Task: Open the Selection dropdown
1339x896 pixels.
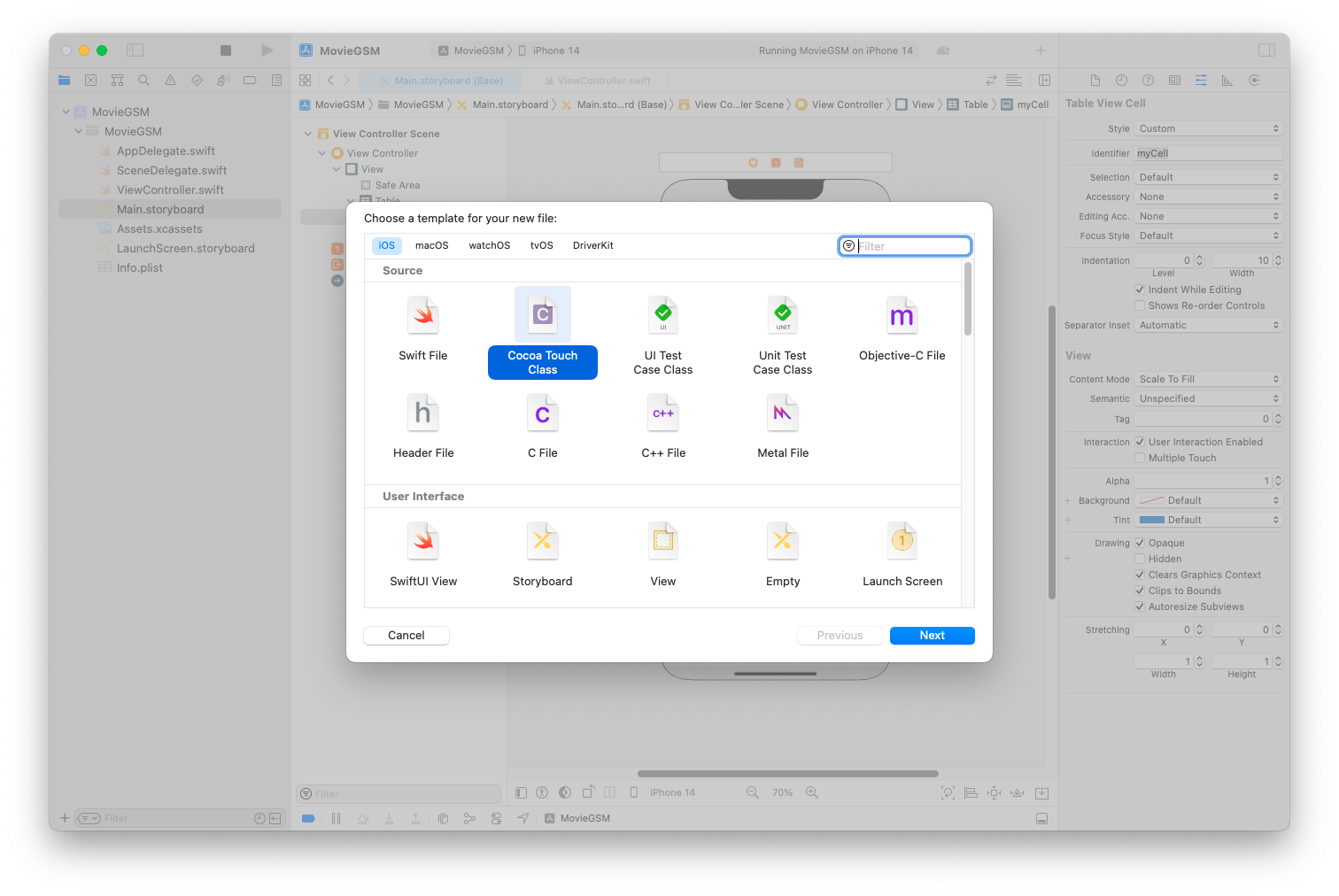Action: [1208, 177]
